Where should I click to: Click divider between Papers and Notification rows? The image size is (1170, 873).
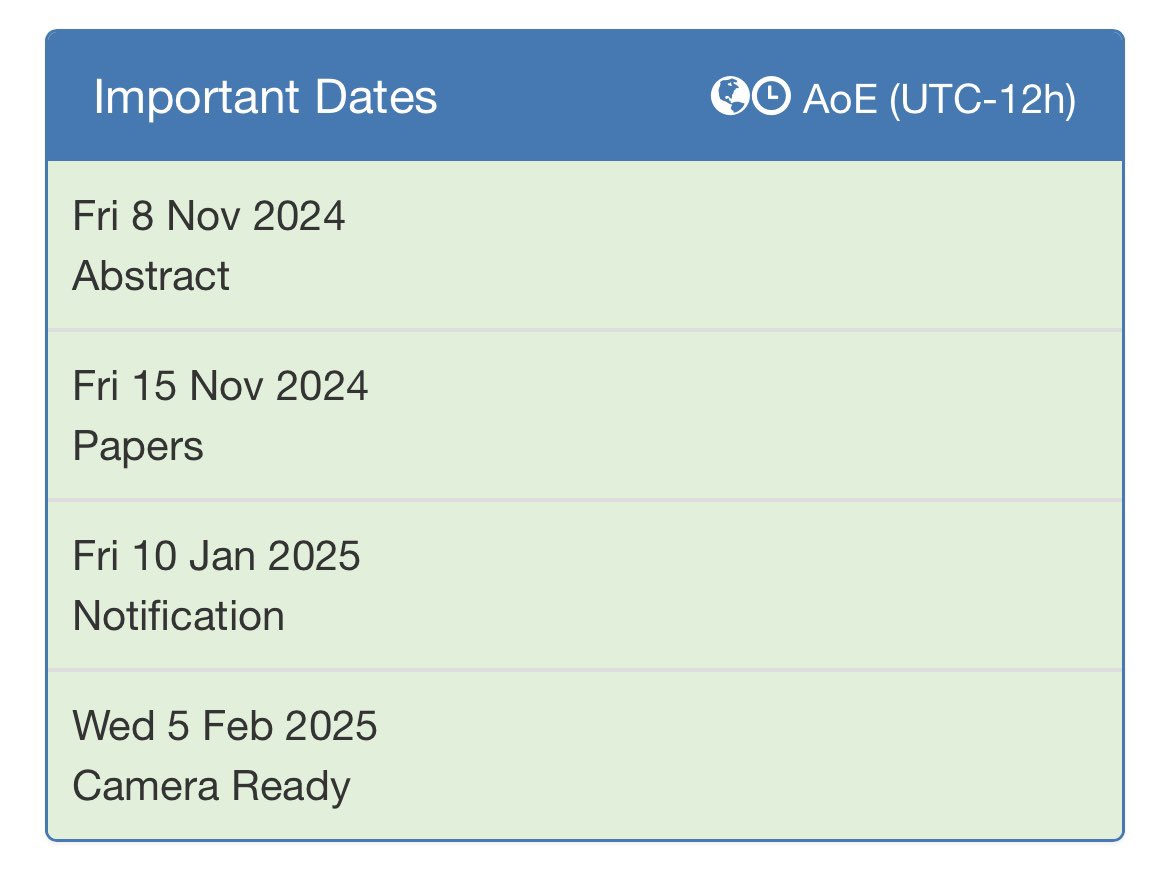point(585,500)
